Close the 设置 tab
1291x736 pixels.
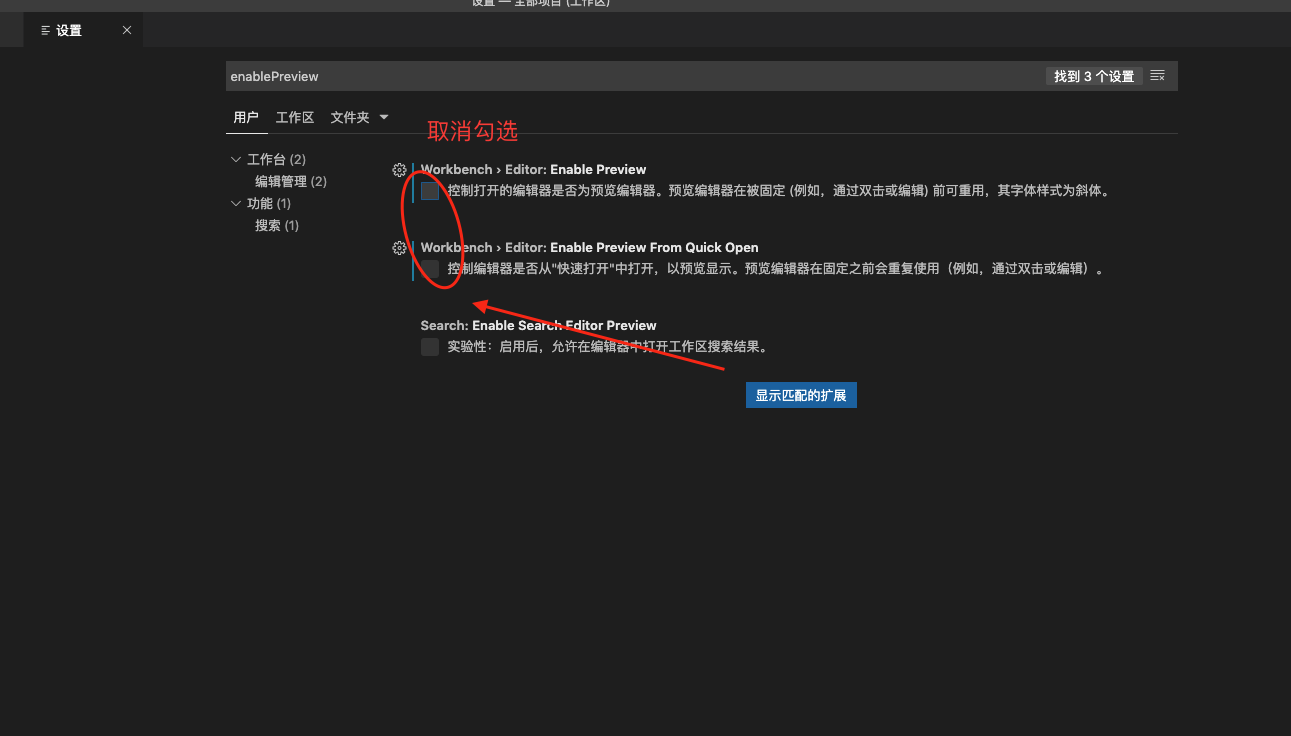[127, 30]
